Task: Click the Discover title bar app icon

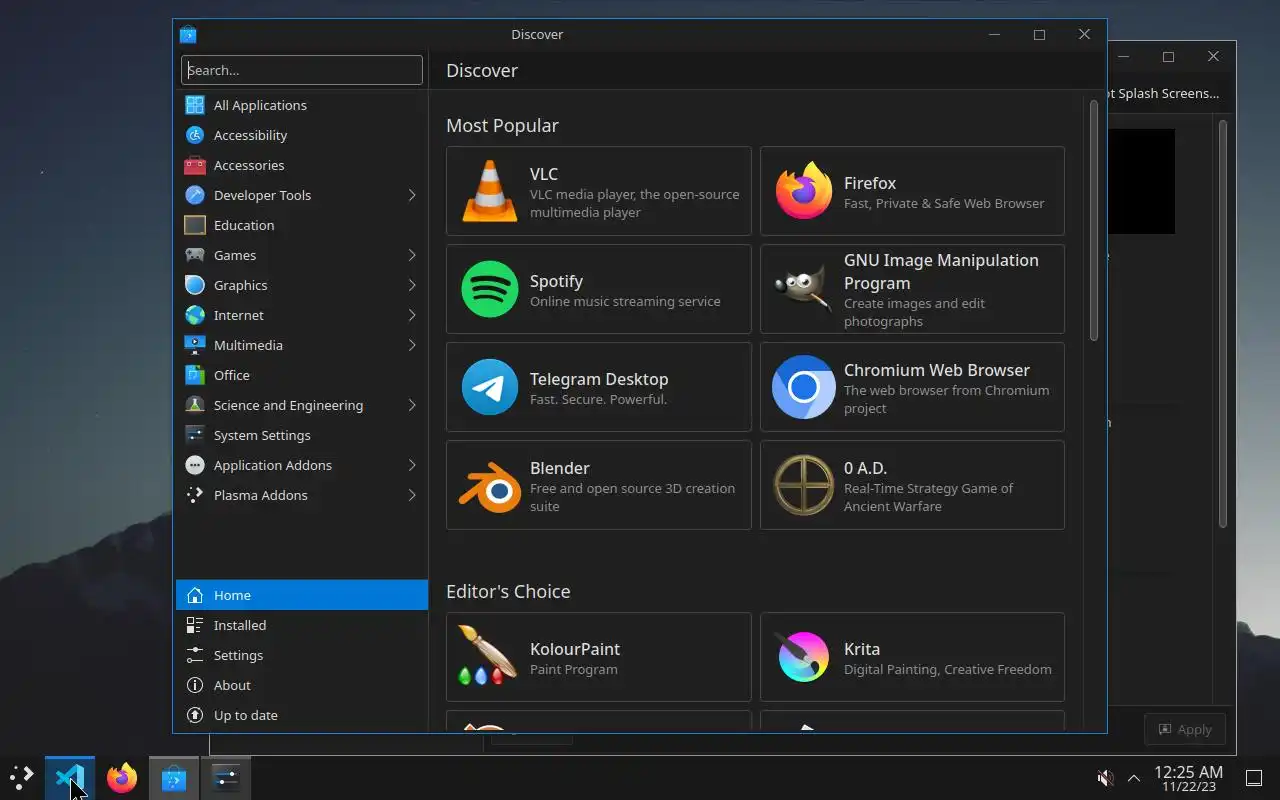Action: [x=188, y=34]
